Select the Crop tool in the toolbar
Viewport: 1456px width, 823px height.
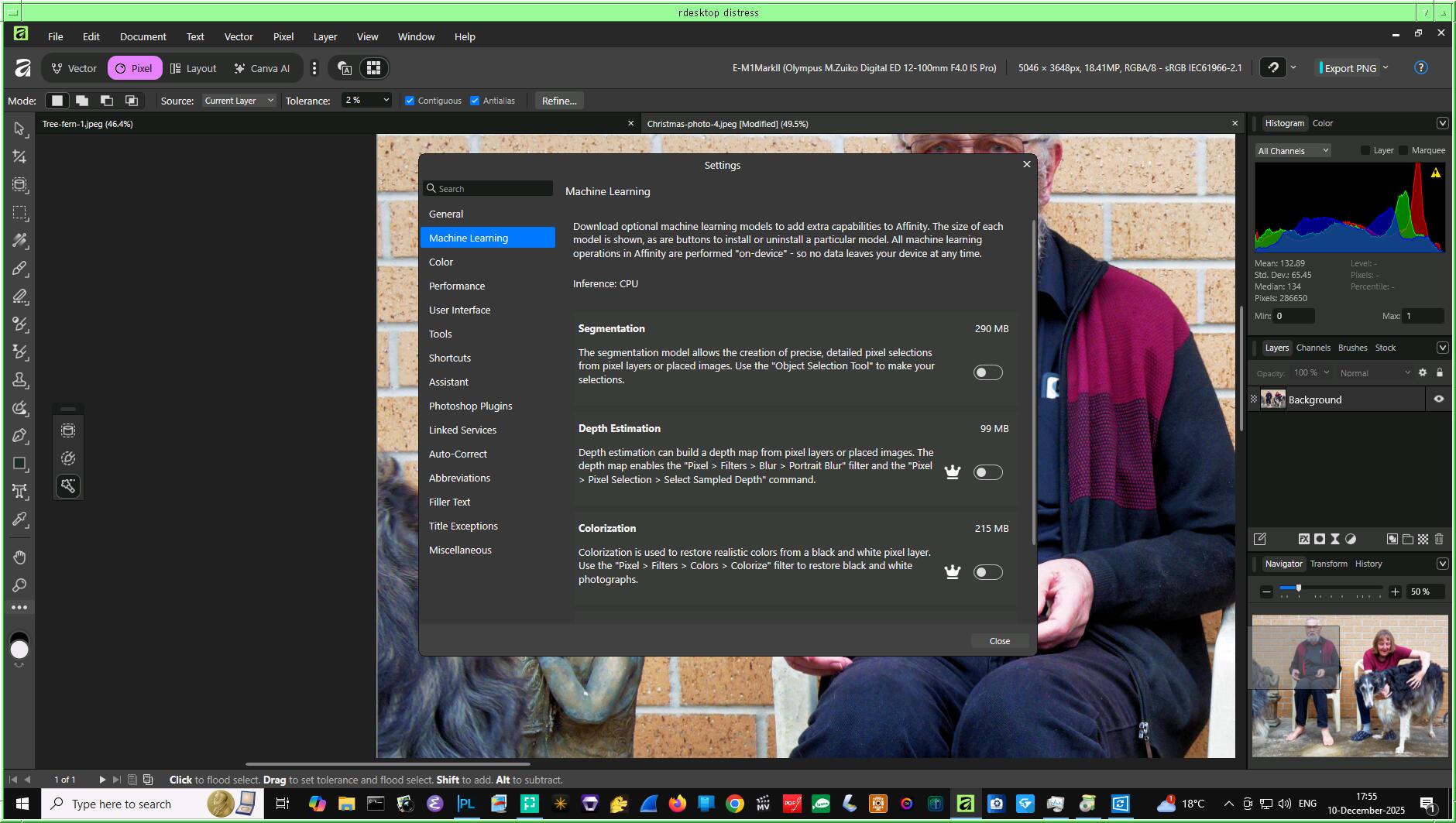coord(19,157)
